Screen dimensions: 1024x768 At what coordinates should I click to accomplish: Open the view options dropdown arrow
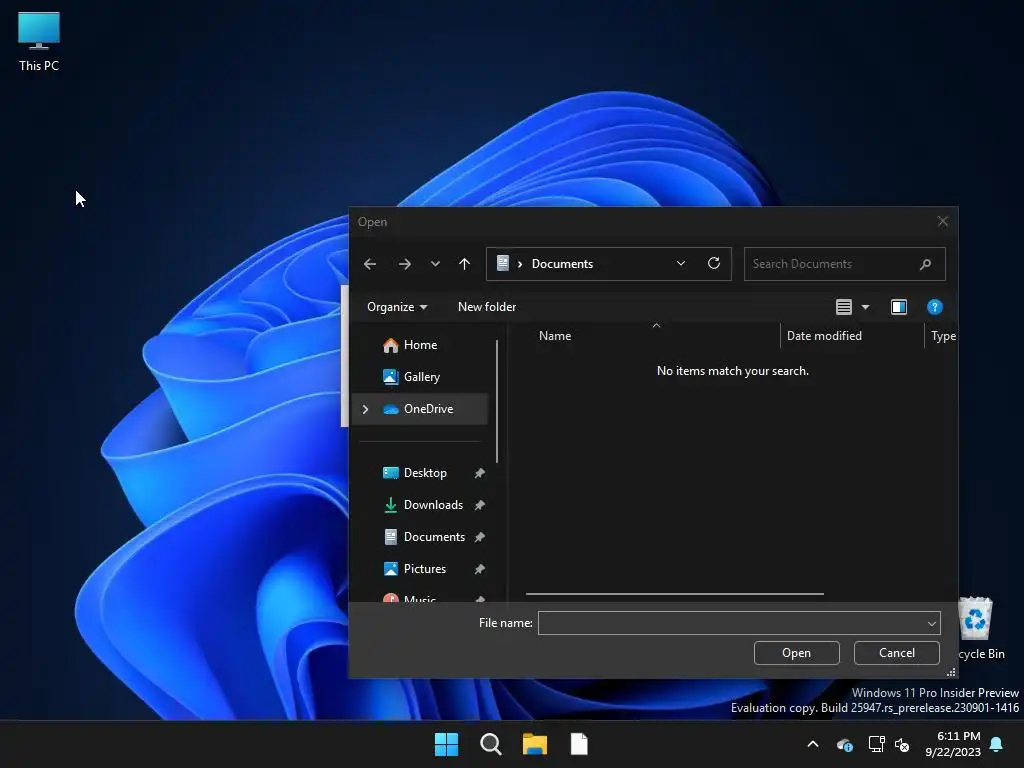865,307
